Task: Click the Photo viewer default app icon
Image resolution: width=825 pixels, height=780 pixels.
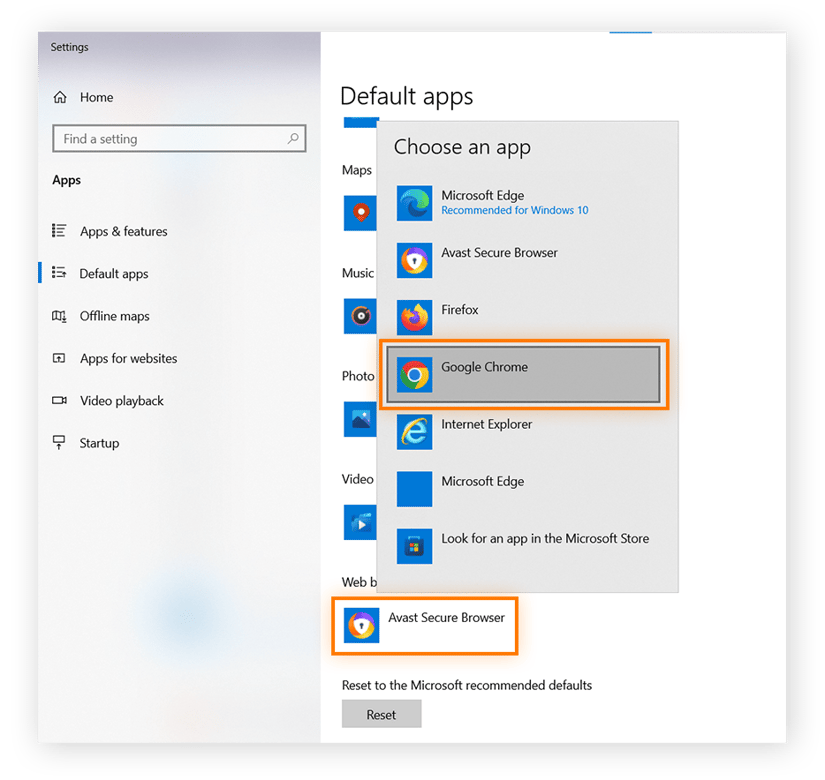Action: [361, 420]
